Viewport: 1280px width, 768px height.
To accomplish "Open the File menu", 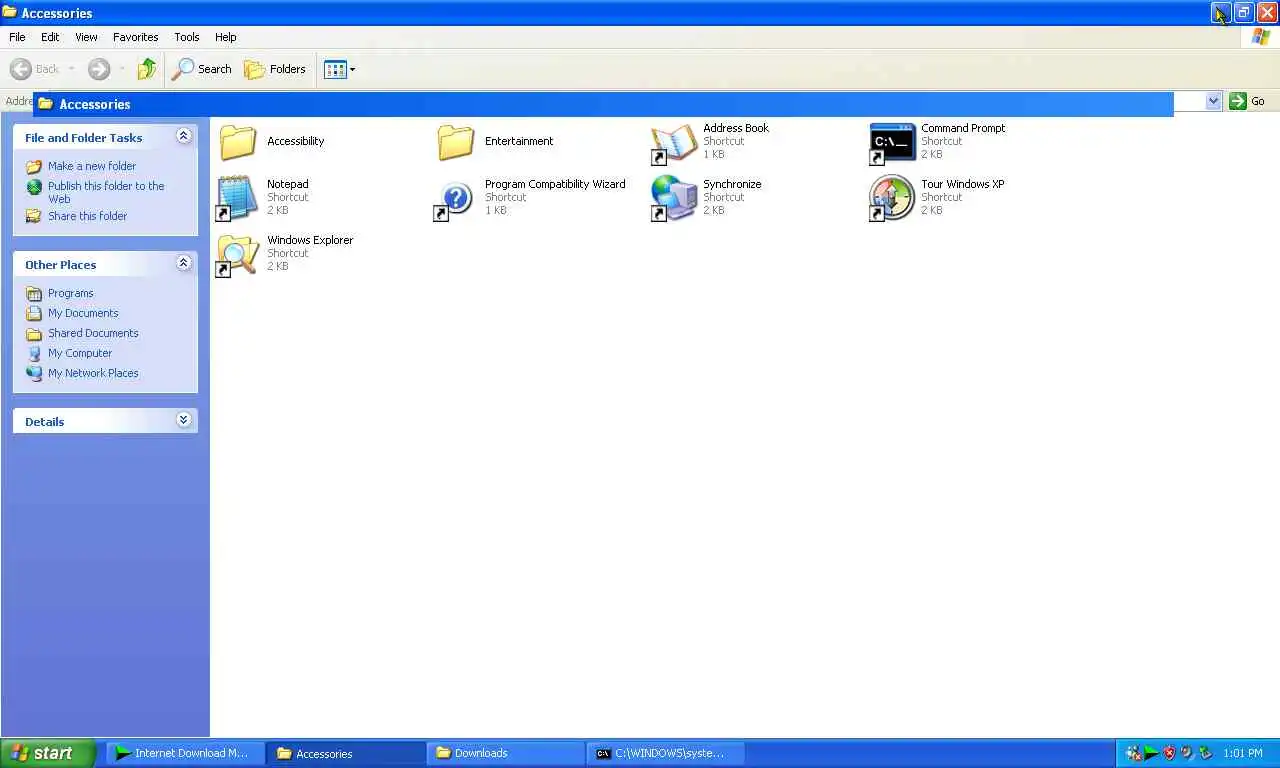I will [x=17, y=37].
